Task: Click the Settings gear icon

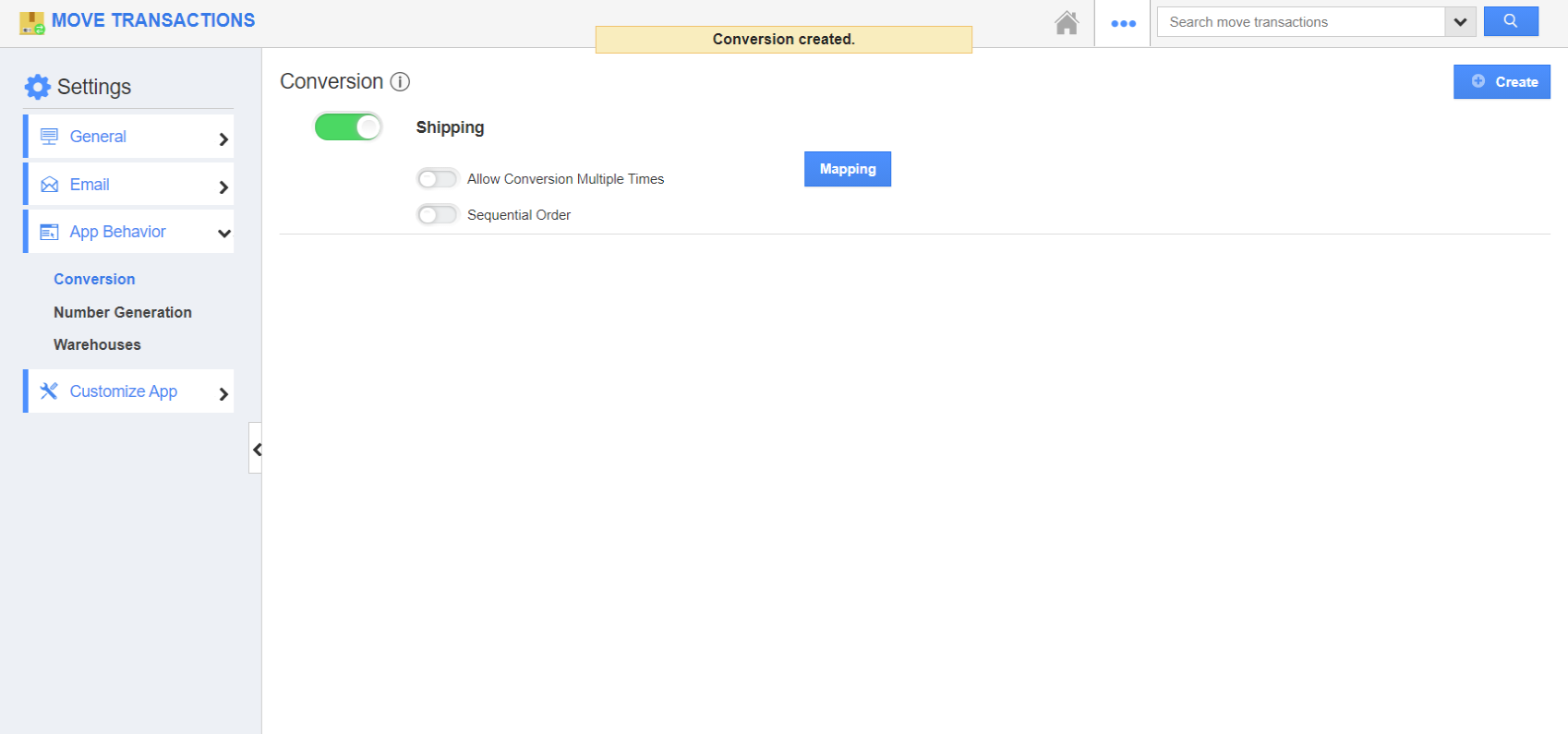Action: [38, 87]
